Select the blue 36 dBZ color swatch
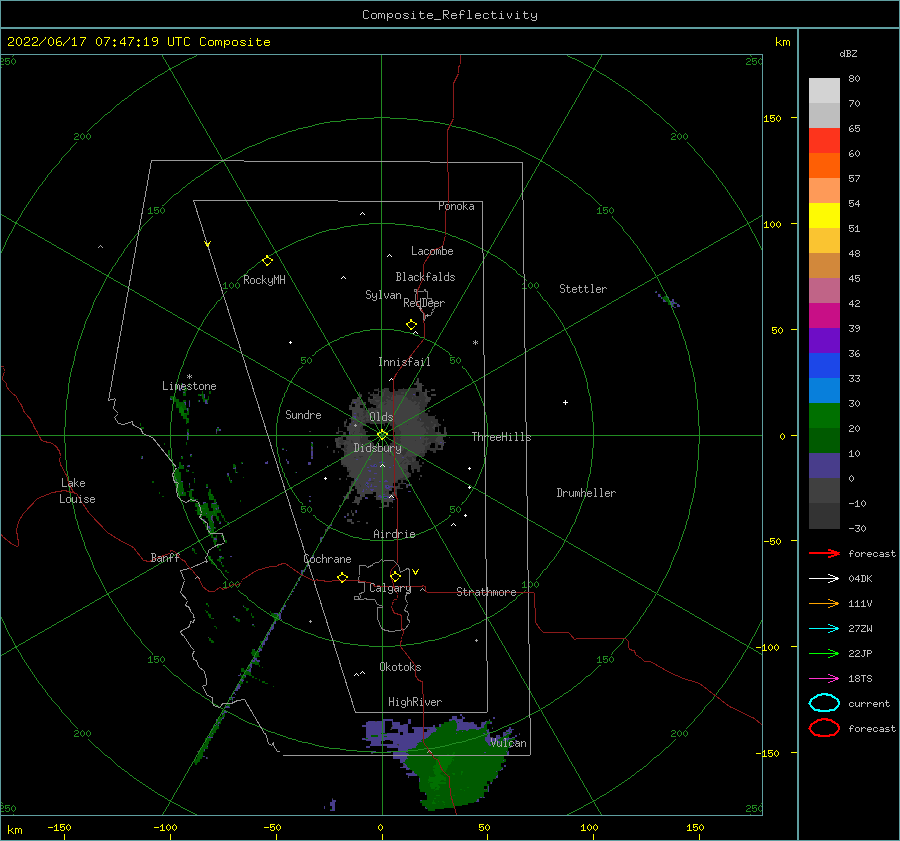The image size is (900, 841). click(x=824, y=366)
